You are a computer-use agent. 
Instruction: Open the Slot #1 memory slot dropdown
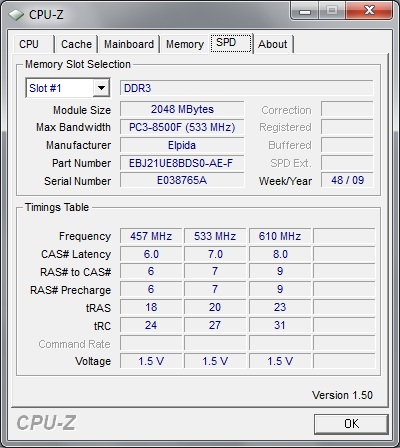(68, 88)
